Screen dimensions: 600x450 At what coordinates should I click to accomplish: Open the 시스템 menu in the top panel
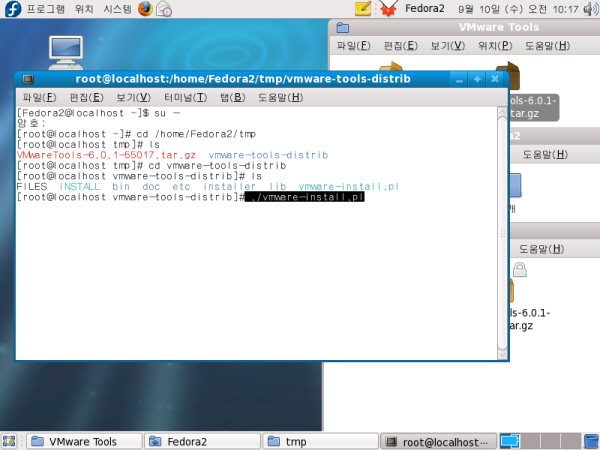(117, 8)
